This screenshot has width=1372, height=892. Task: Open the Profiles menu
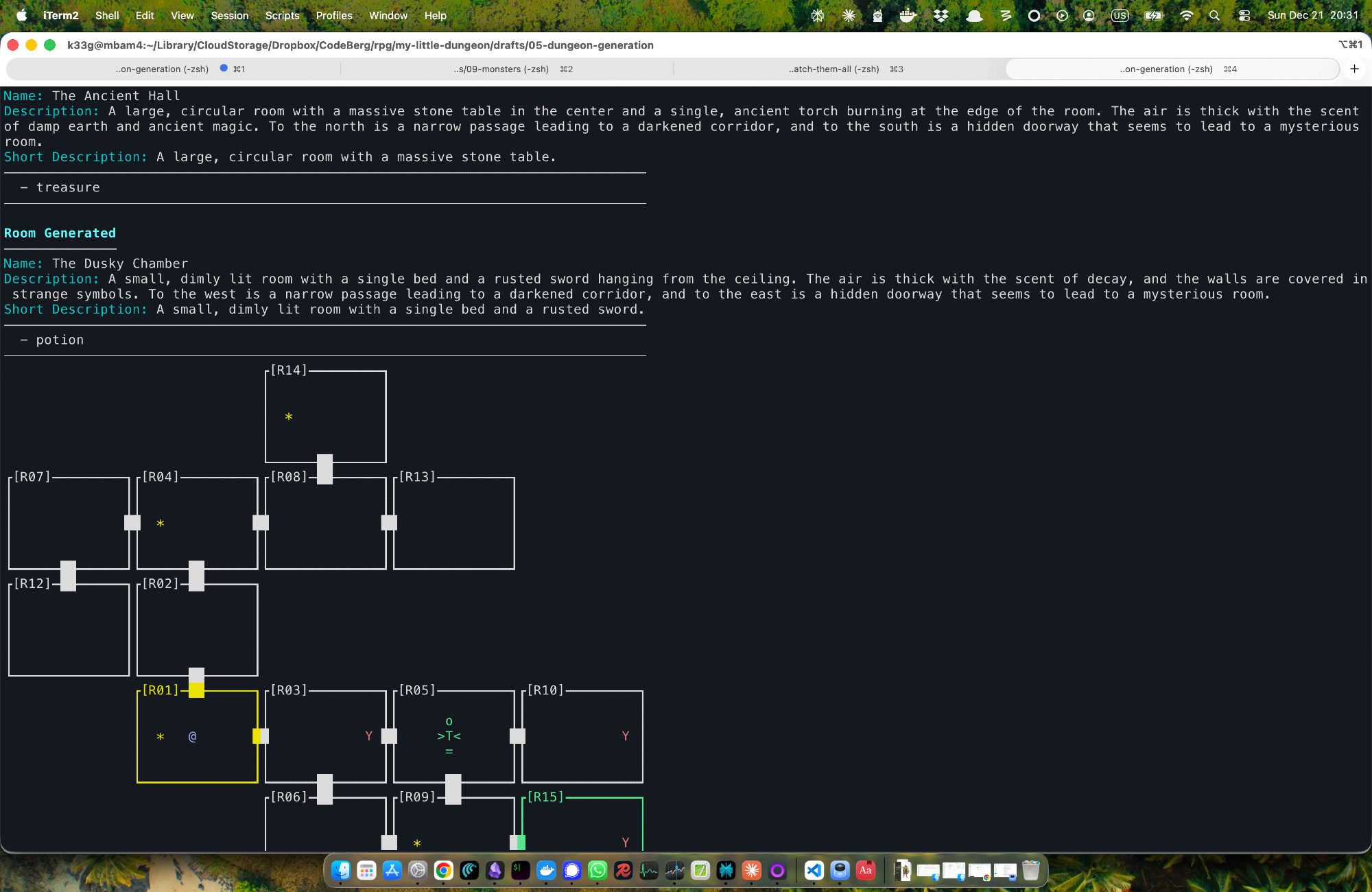pyautogui.click(x=334, y=15)
